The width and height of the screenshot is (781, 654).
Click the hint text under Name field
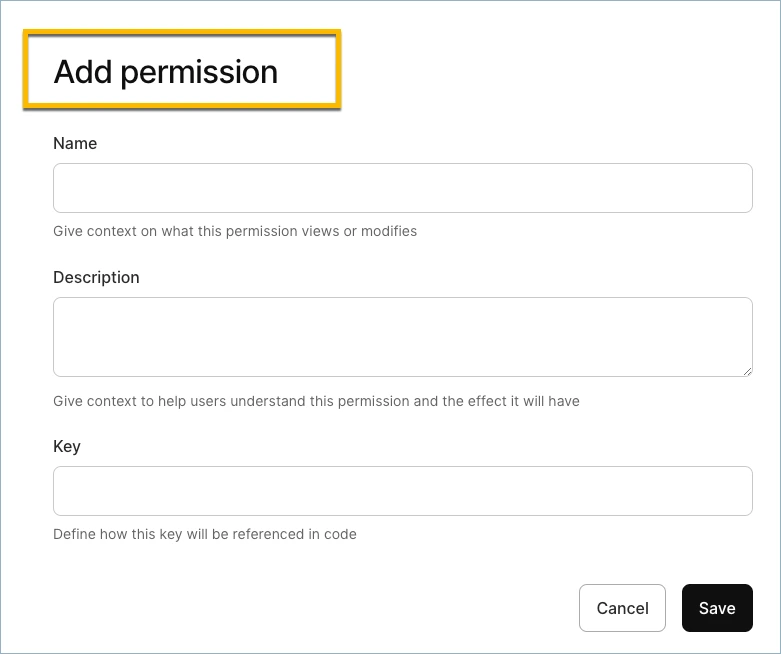point(235,231)
